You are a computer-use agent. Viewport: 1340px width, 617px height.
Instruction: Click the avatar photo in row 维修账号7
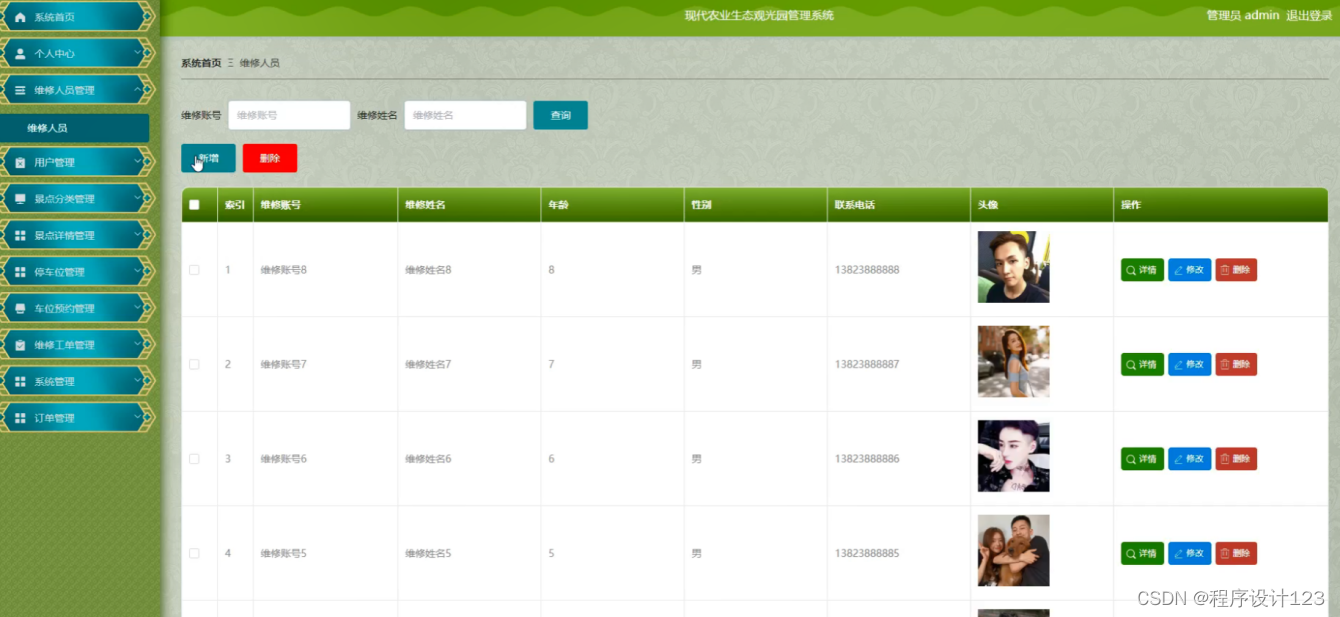pos(1013,361)
